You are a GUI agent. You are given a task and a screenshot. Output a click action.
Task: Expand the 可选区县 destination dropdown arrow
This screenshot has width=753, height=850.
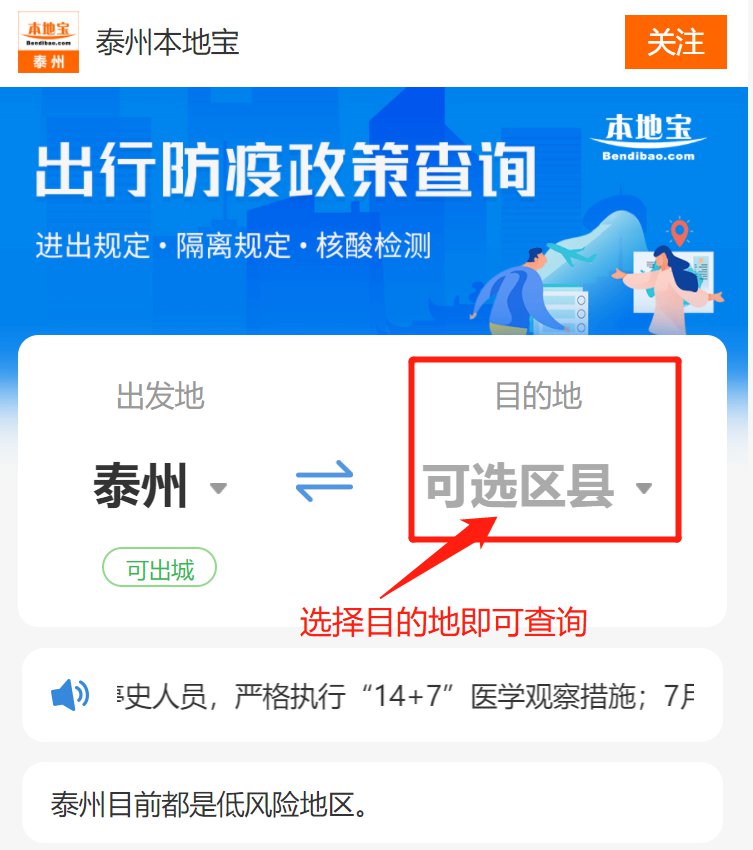pyautogui.click(x=643, y=488)
